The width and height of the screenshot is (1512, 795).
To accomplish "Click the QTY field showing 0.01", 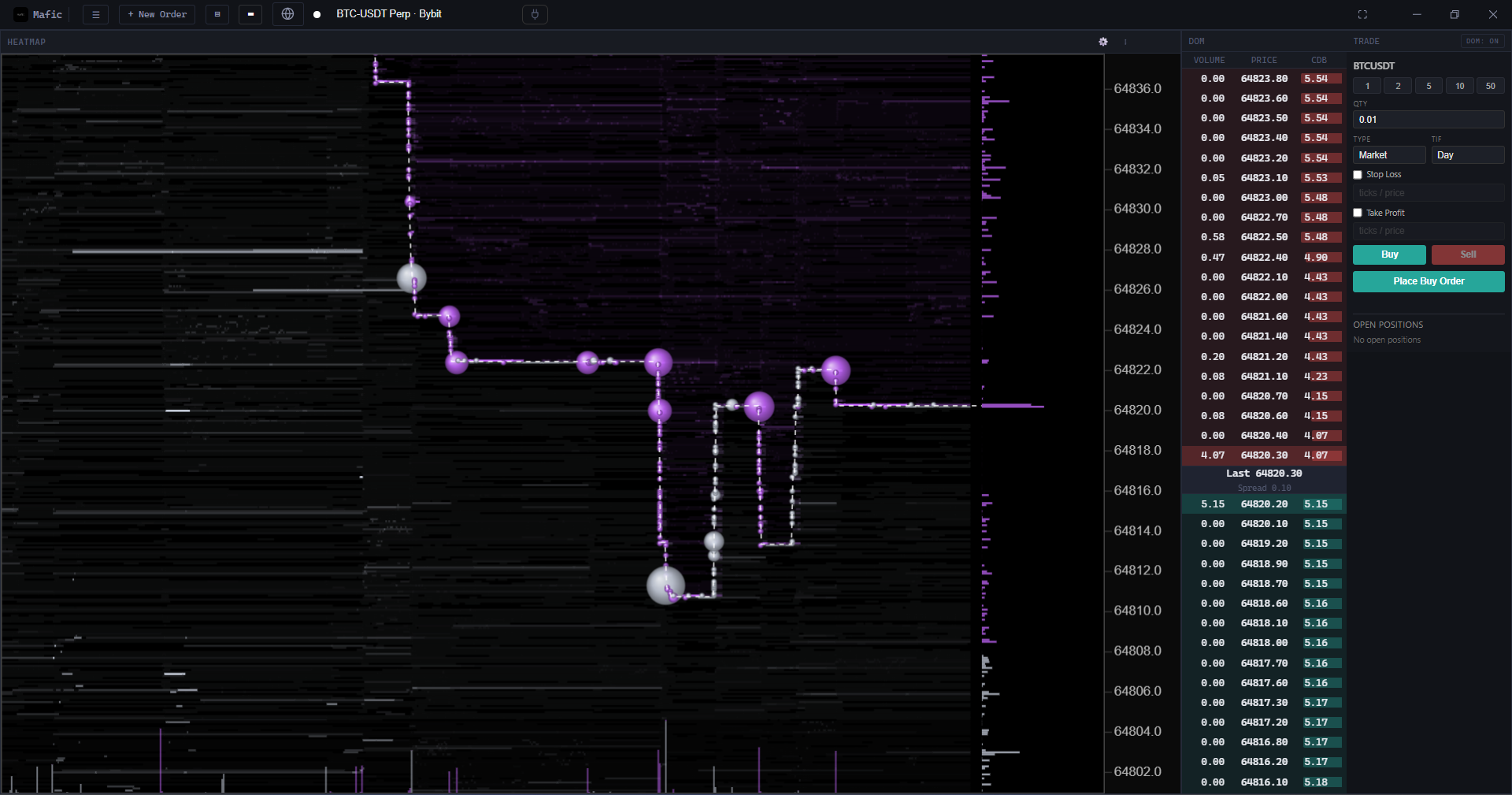I will coord(1429,120).
